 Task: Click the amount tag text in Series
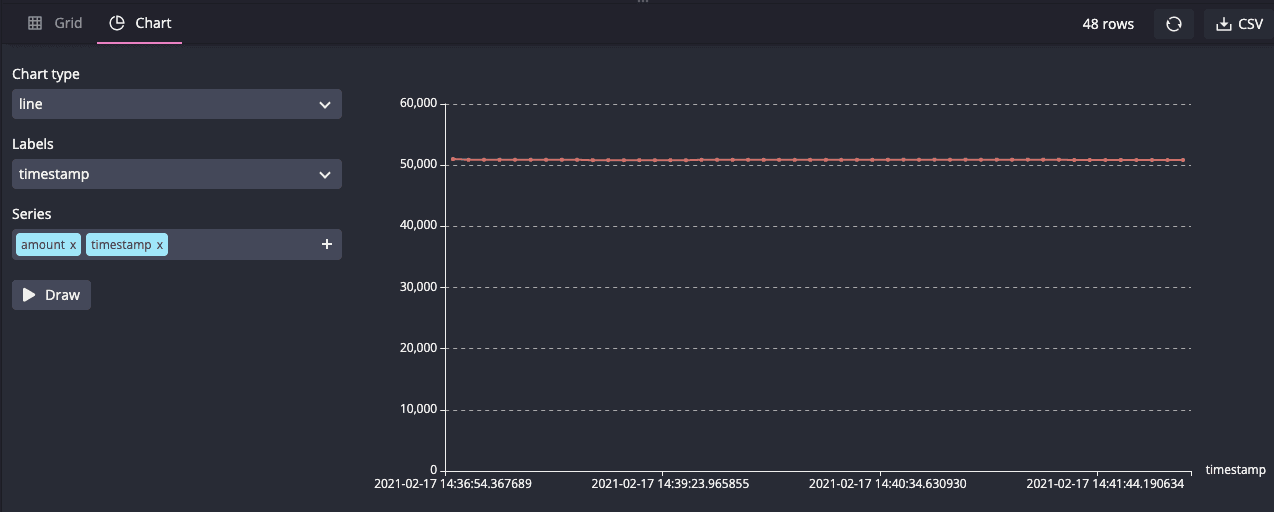coord(42,245)
